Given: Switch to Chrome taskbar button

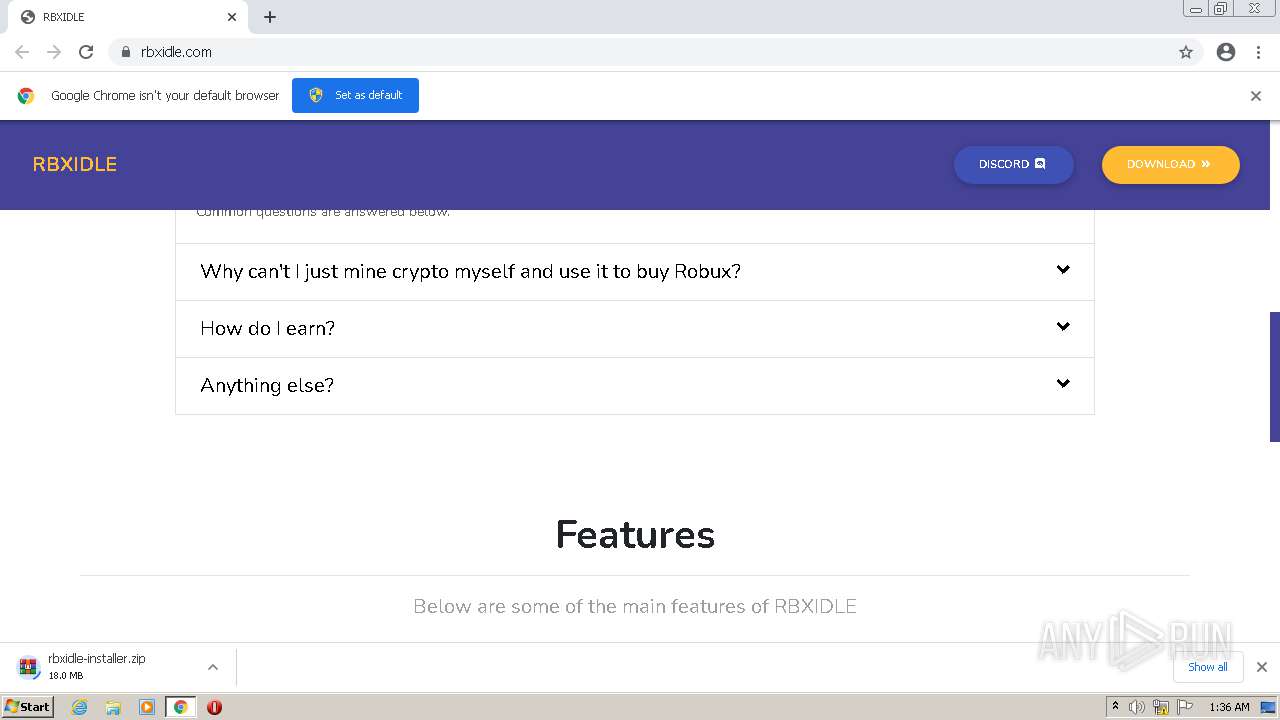Looking at the screenshot, I should (180, 707).
